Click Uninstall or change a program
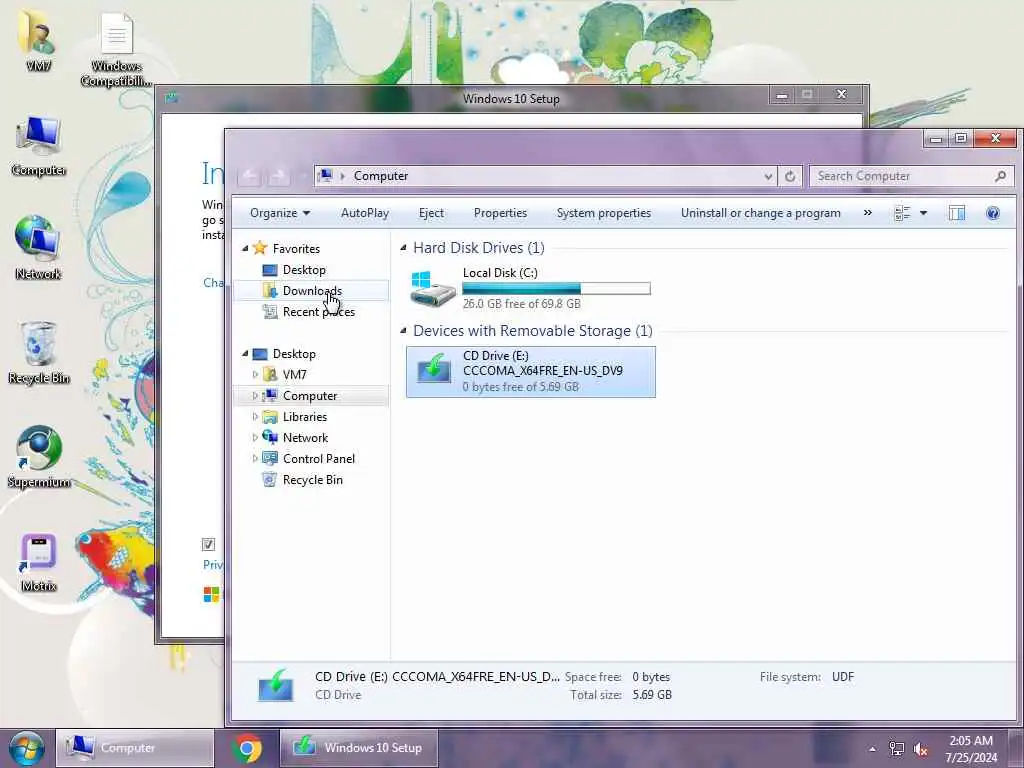This screenshot has width=1024, height=768. (x=760, y=213)
